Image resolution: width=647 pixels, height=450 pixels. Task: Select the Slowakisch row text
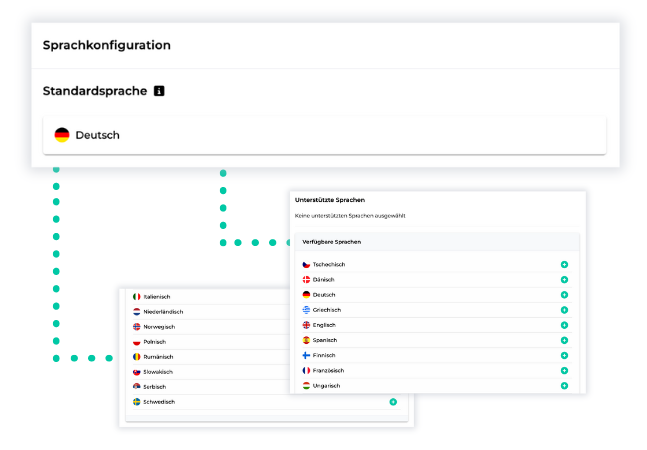[x=158, y=372]
